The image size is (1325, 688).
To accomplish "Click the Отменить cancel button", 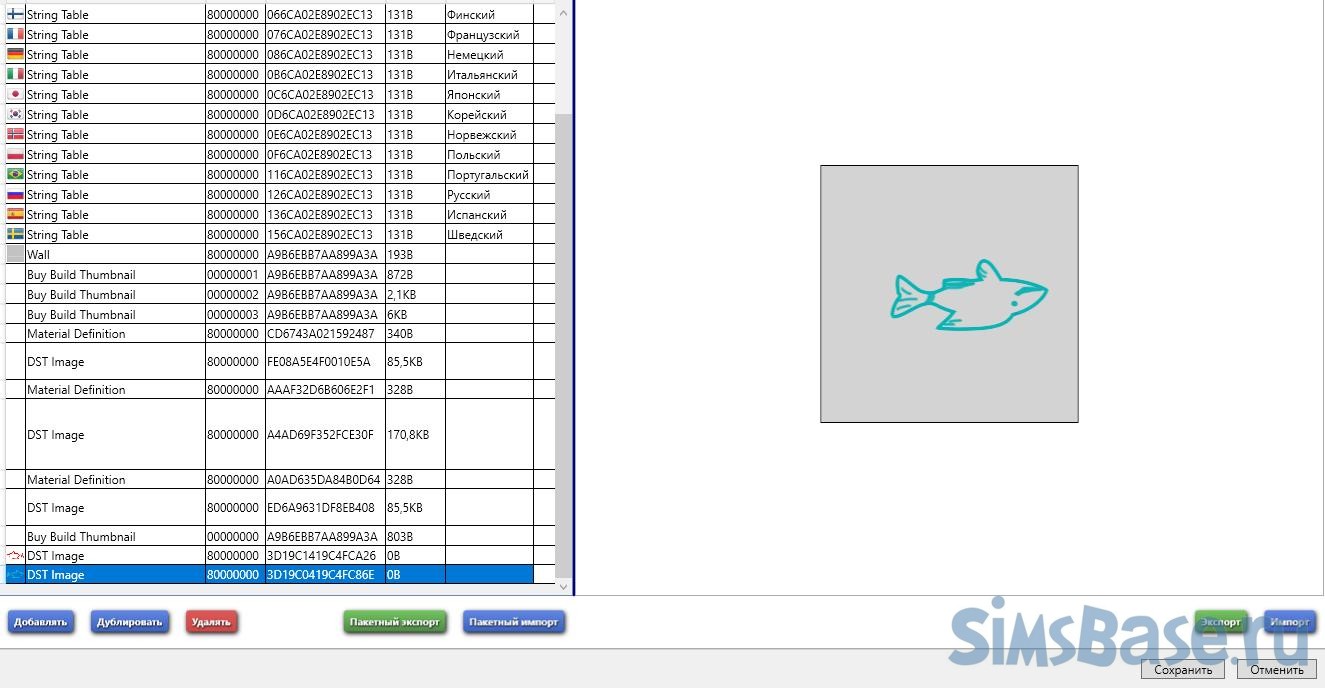I will tap(1276, 670).
